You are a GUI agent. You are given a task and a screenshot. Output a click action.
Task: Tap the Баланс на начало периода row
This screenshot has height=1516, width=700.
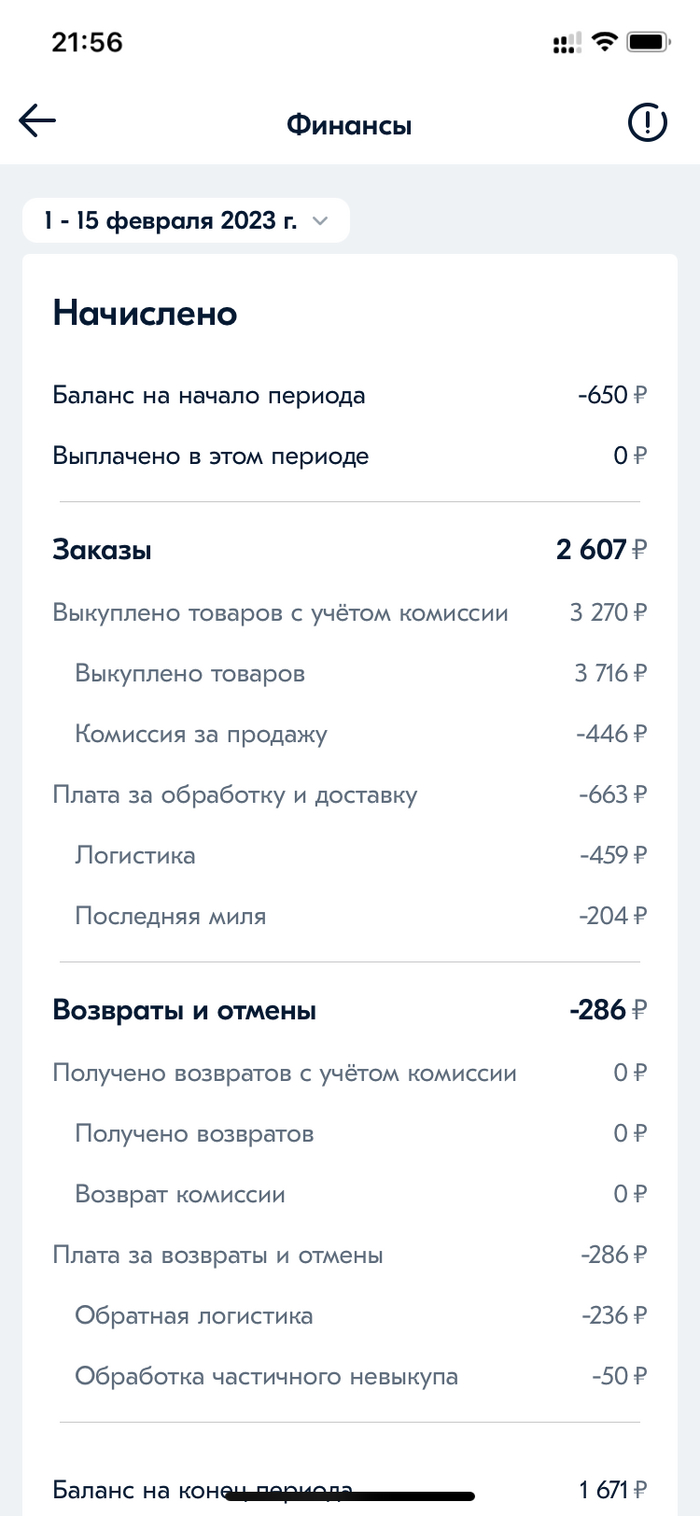(x=209, y=395)
